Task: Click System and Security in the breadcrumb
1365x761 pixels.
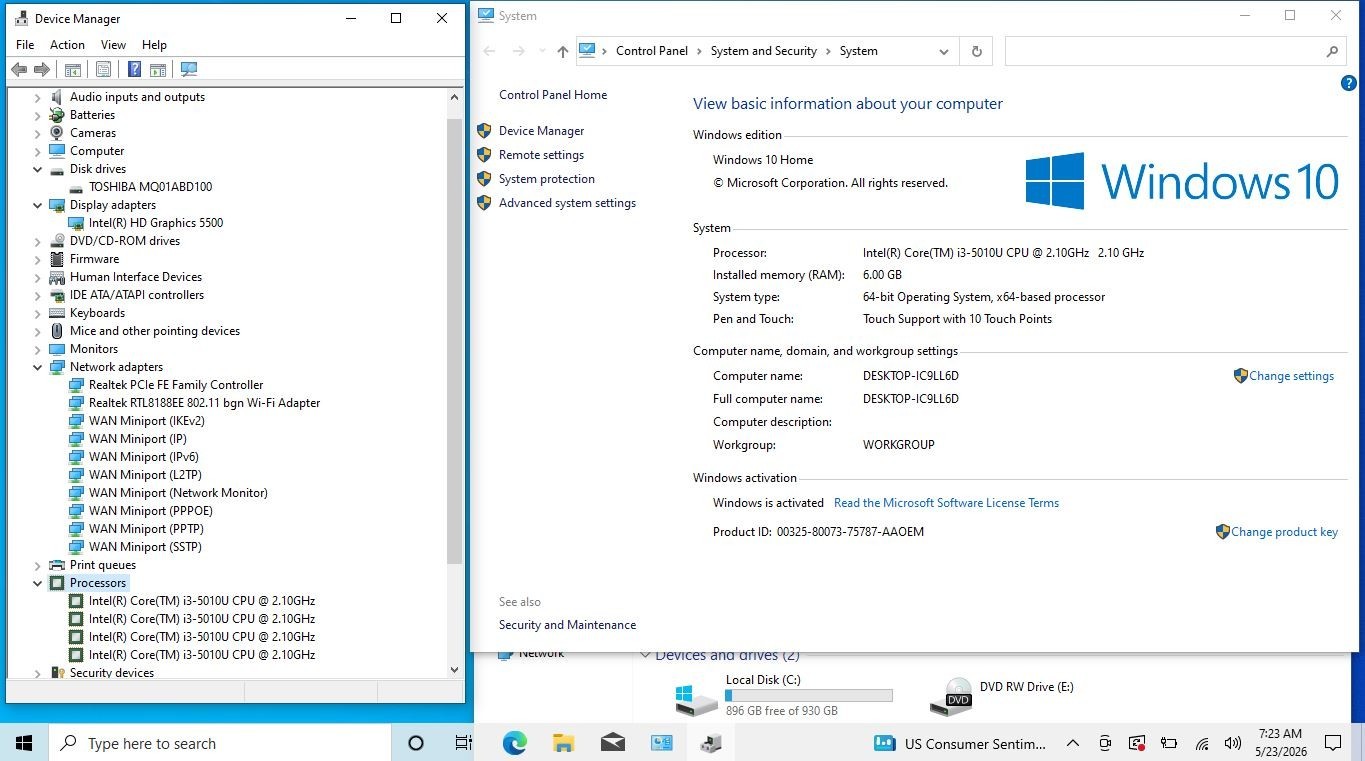Action: tap(764, 51)
